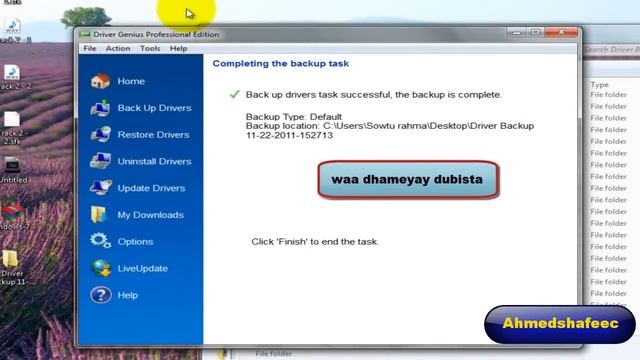Select the Untitled desktop icon

12,170
